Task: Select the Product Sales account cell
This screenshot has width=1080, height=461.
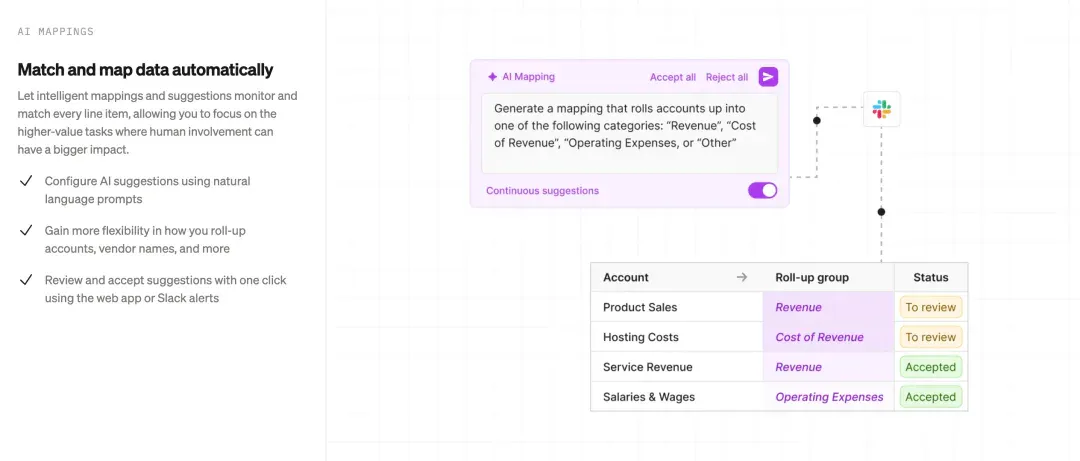Action: click(676, 307)
